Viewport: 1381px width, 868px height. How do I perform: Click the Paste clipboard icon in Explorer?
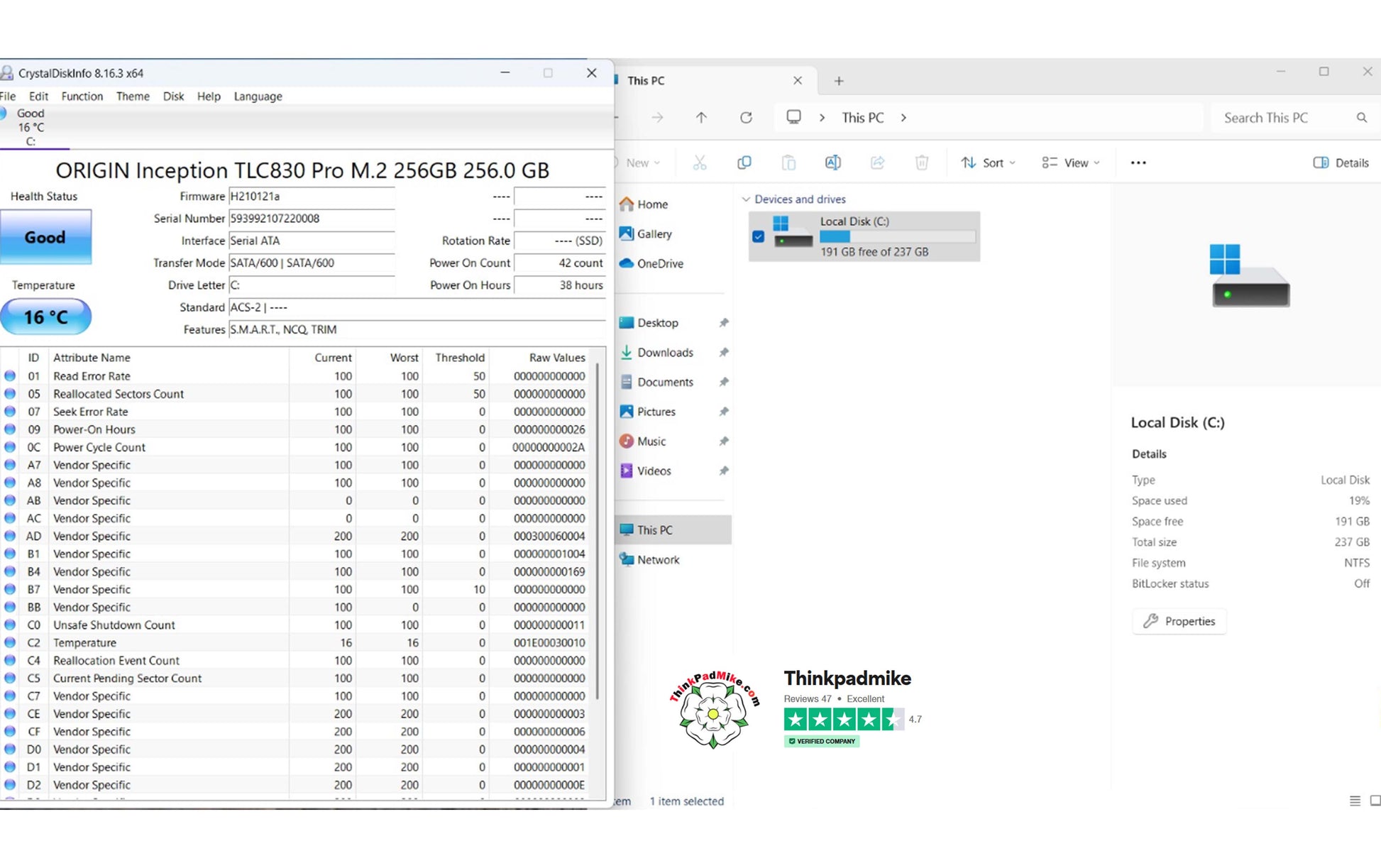click(788, 163)
